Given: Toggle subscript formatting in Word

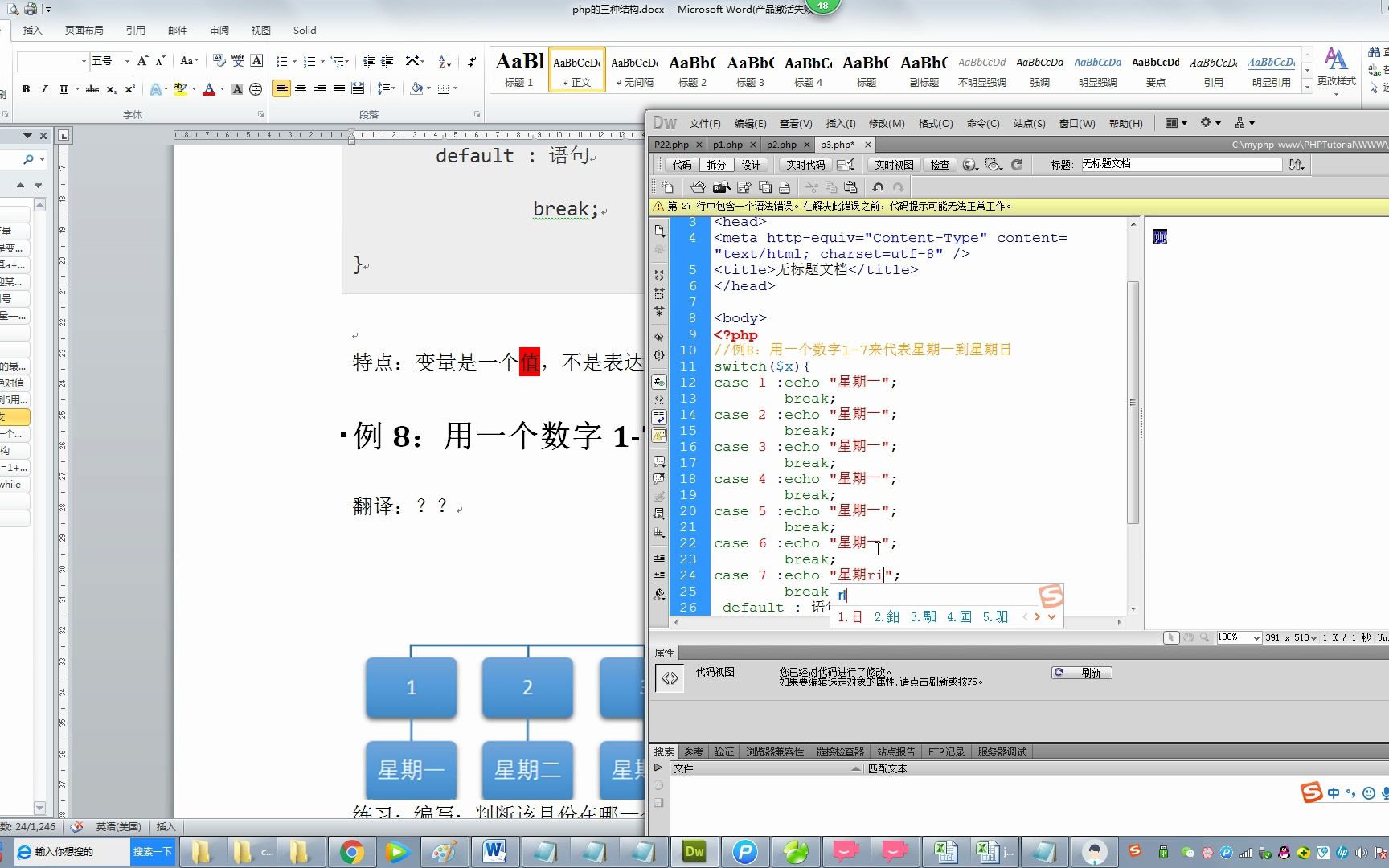Looking at the screenshot, I should [112, 89].
